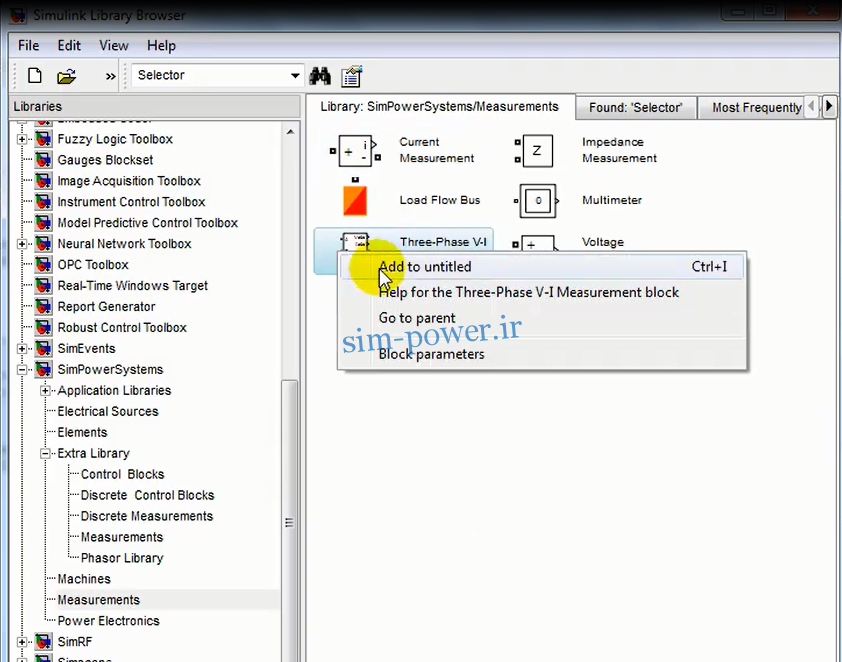Click the Libraries tree scroll up arrow

[291, 132]
